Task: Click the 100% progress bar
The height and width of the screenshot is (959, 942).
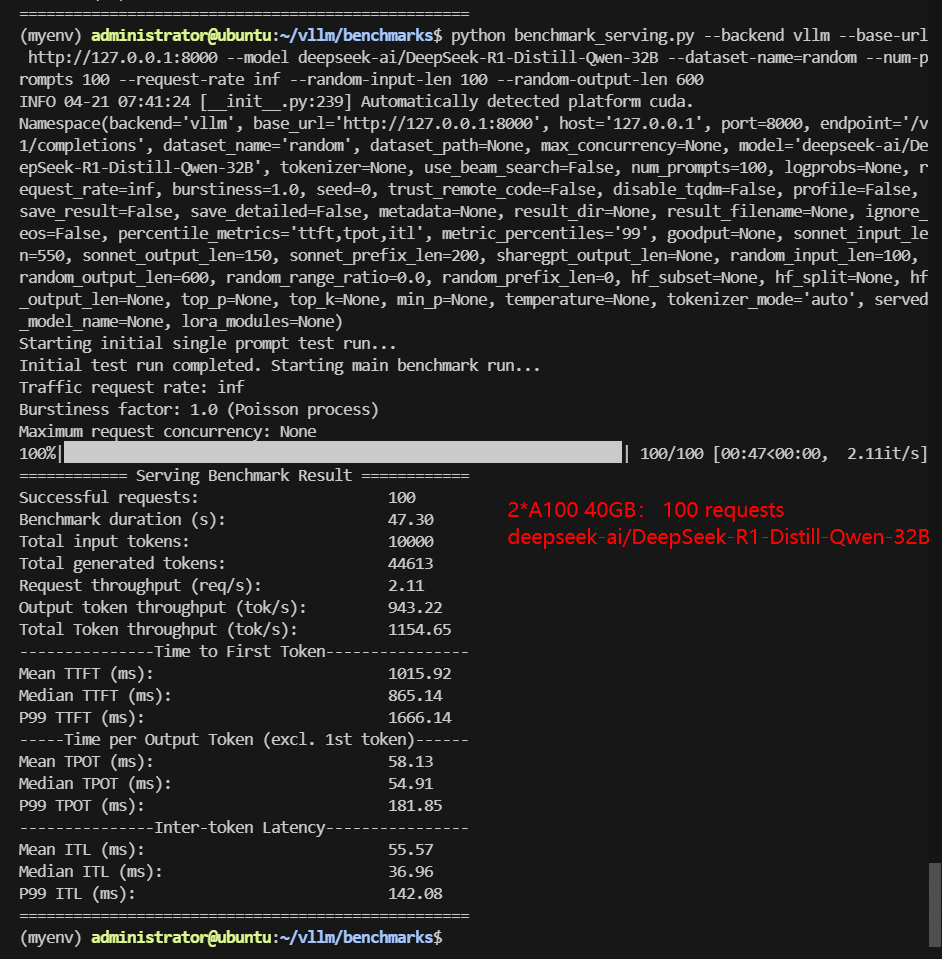Action: 343,453
